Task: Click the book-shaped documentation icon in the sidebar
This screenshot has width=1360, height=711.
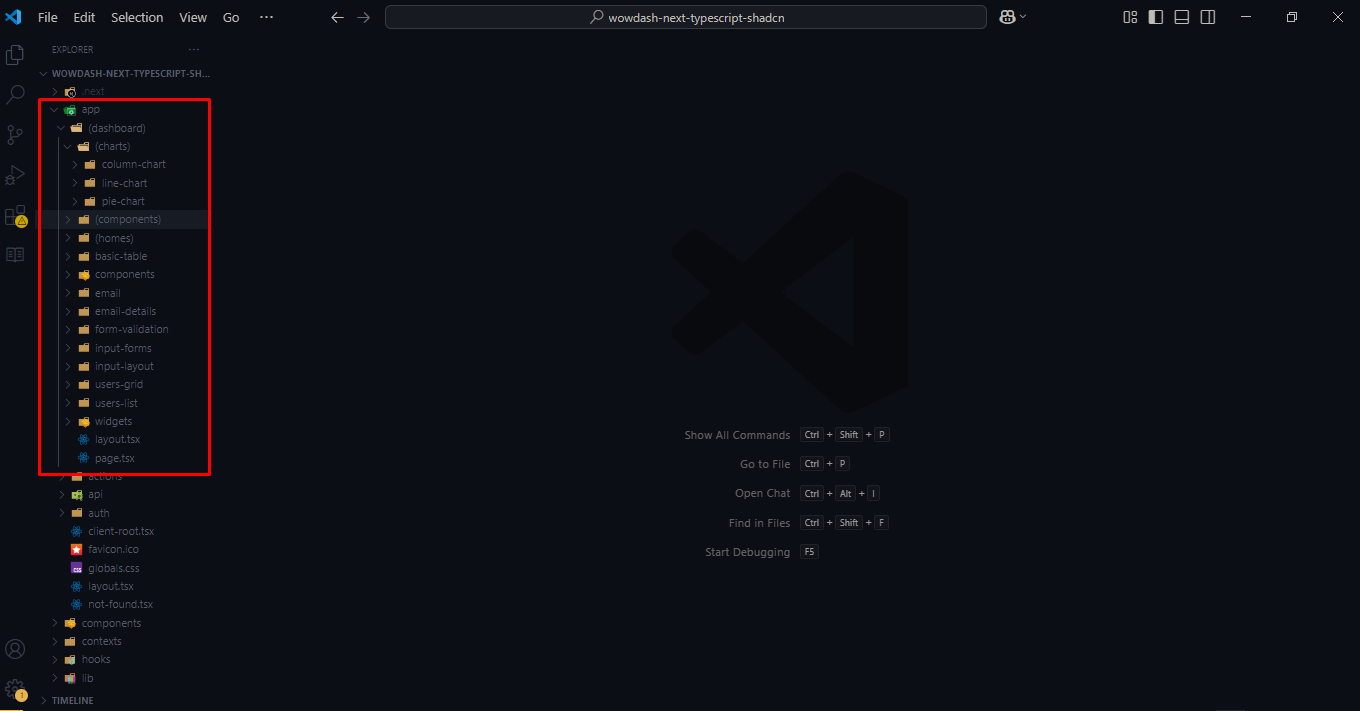Action: (15, 254)
